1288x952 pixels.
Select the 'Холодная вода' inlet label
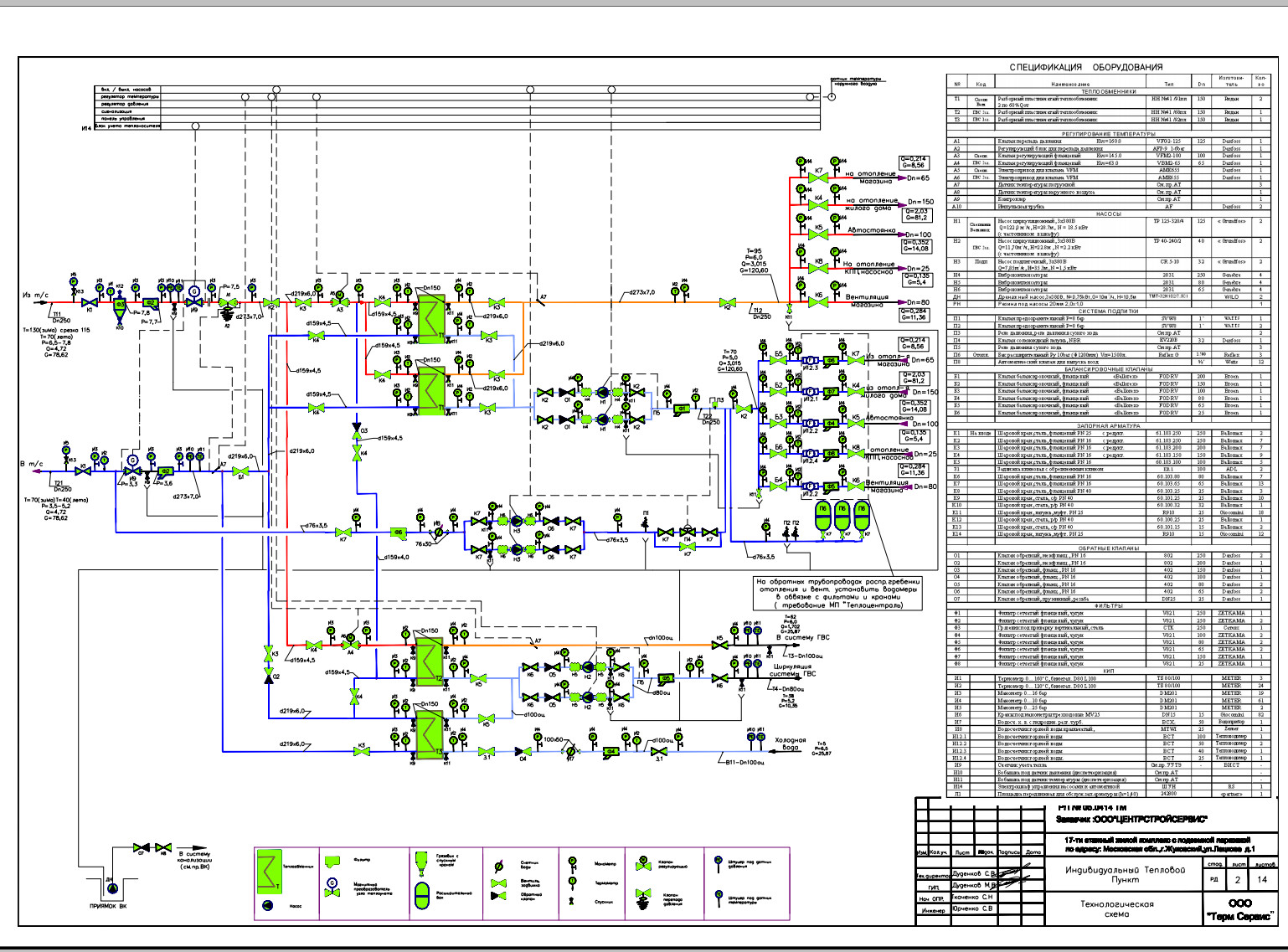tap(790, 744)
